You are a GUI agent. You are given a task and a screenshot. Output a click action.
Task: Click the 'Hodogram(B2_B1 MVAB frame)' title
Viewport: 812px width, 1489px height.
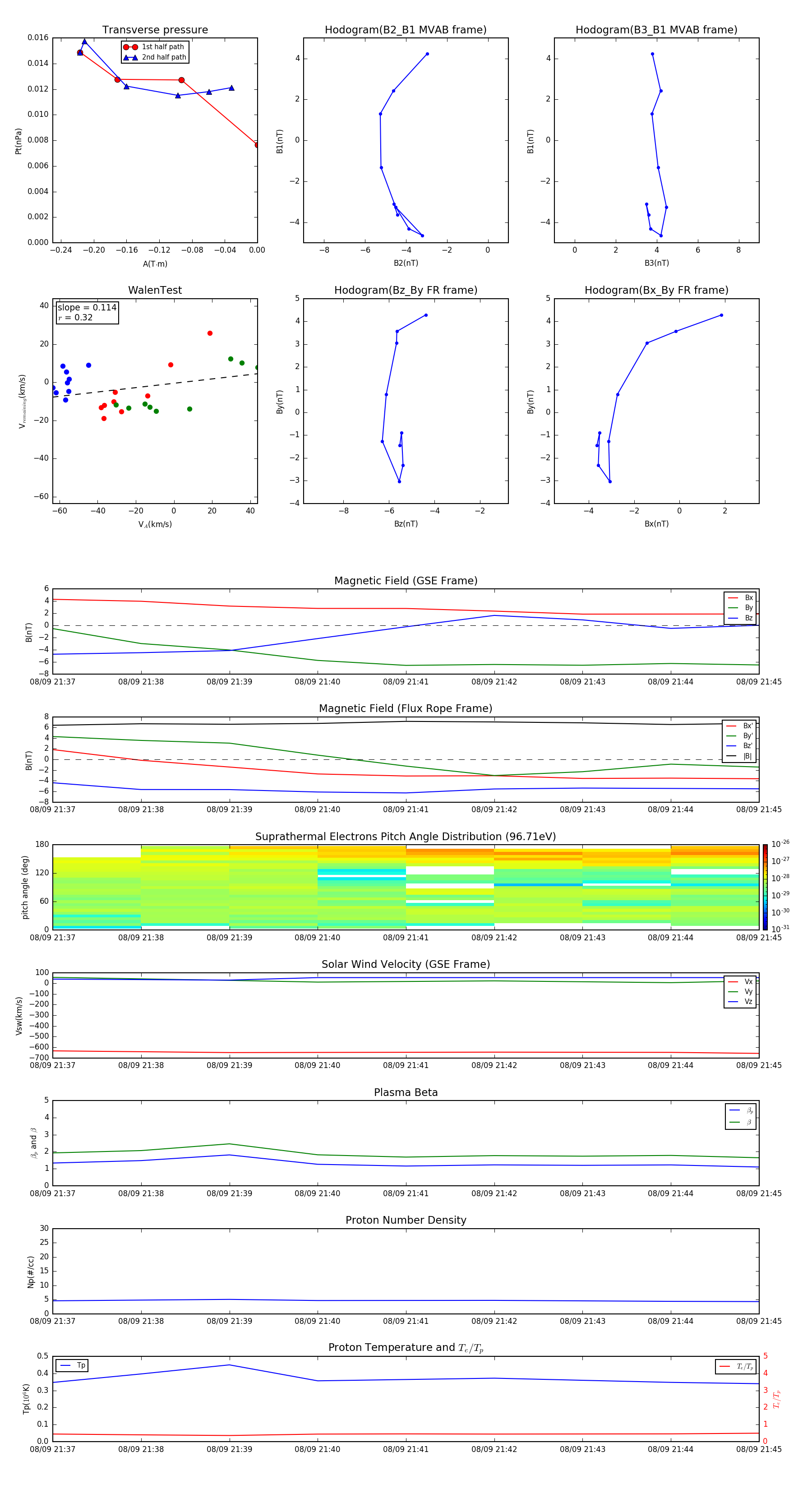tap(406, 29)
